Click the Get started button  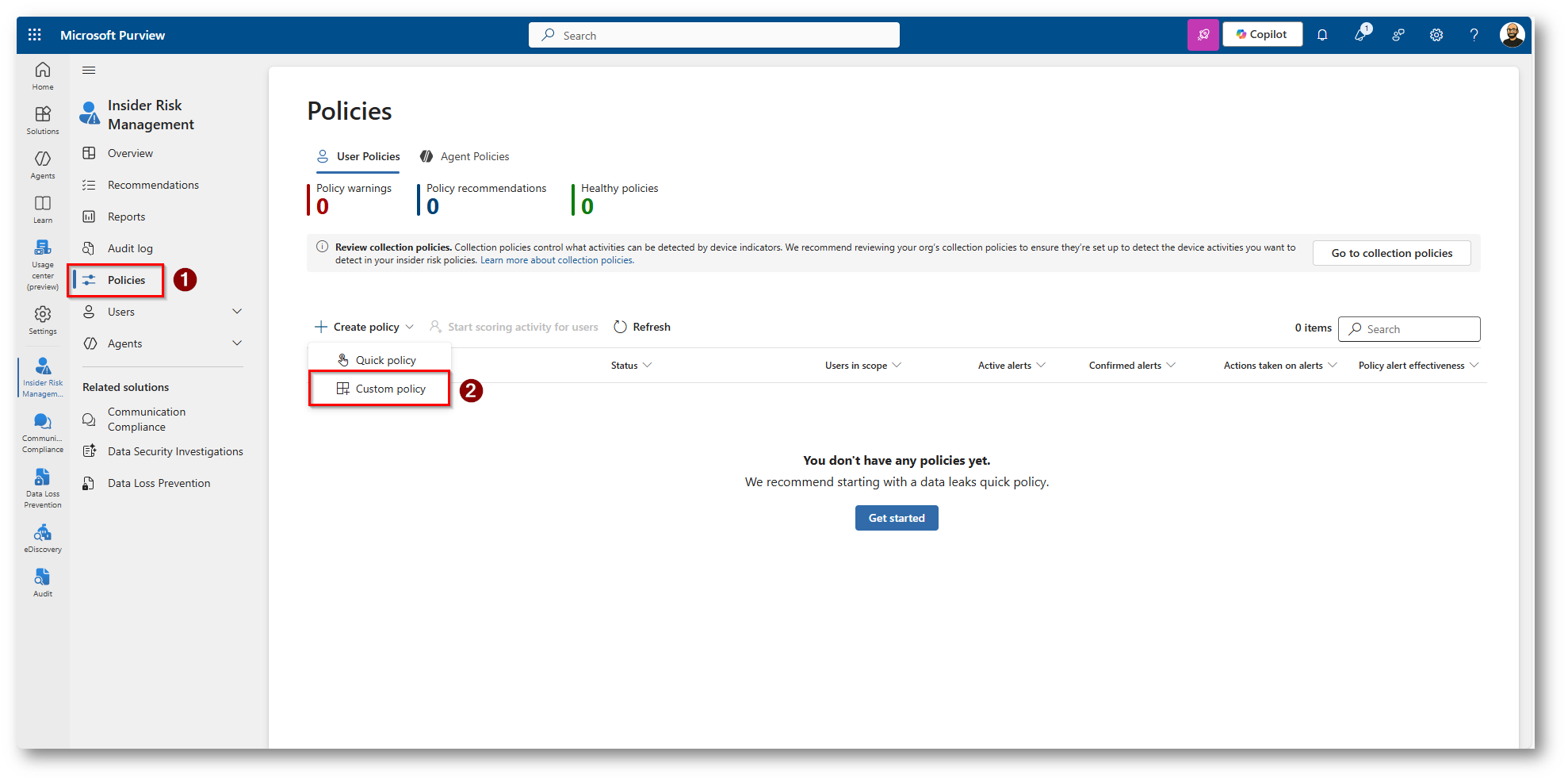tap(896, 518)
